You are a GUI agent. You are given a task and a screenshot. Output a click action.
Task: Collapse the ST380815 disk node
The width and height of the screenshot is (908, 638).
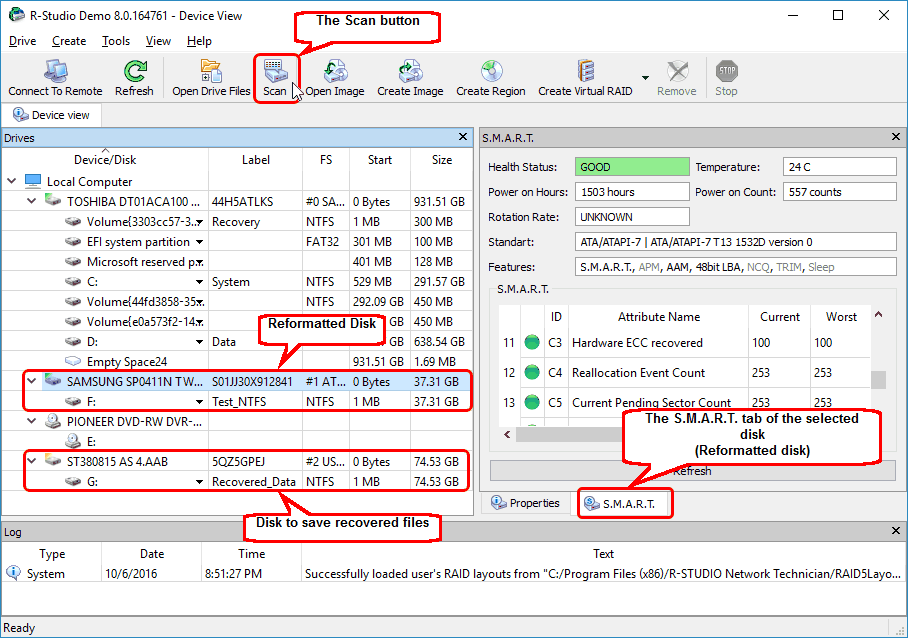coord(32,461)
